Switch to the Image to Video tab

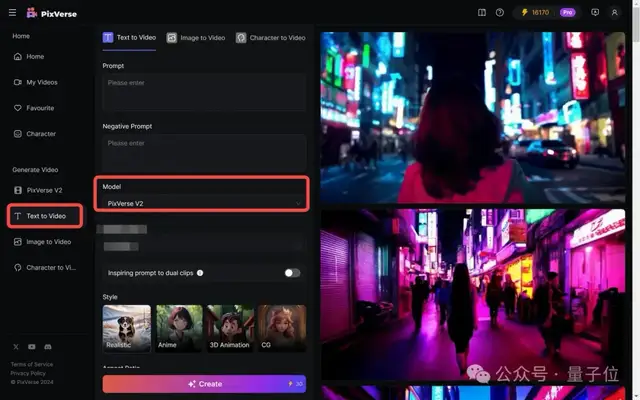click(x=195, y=38)
